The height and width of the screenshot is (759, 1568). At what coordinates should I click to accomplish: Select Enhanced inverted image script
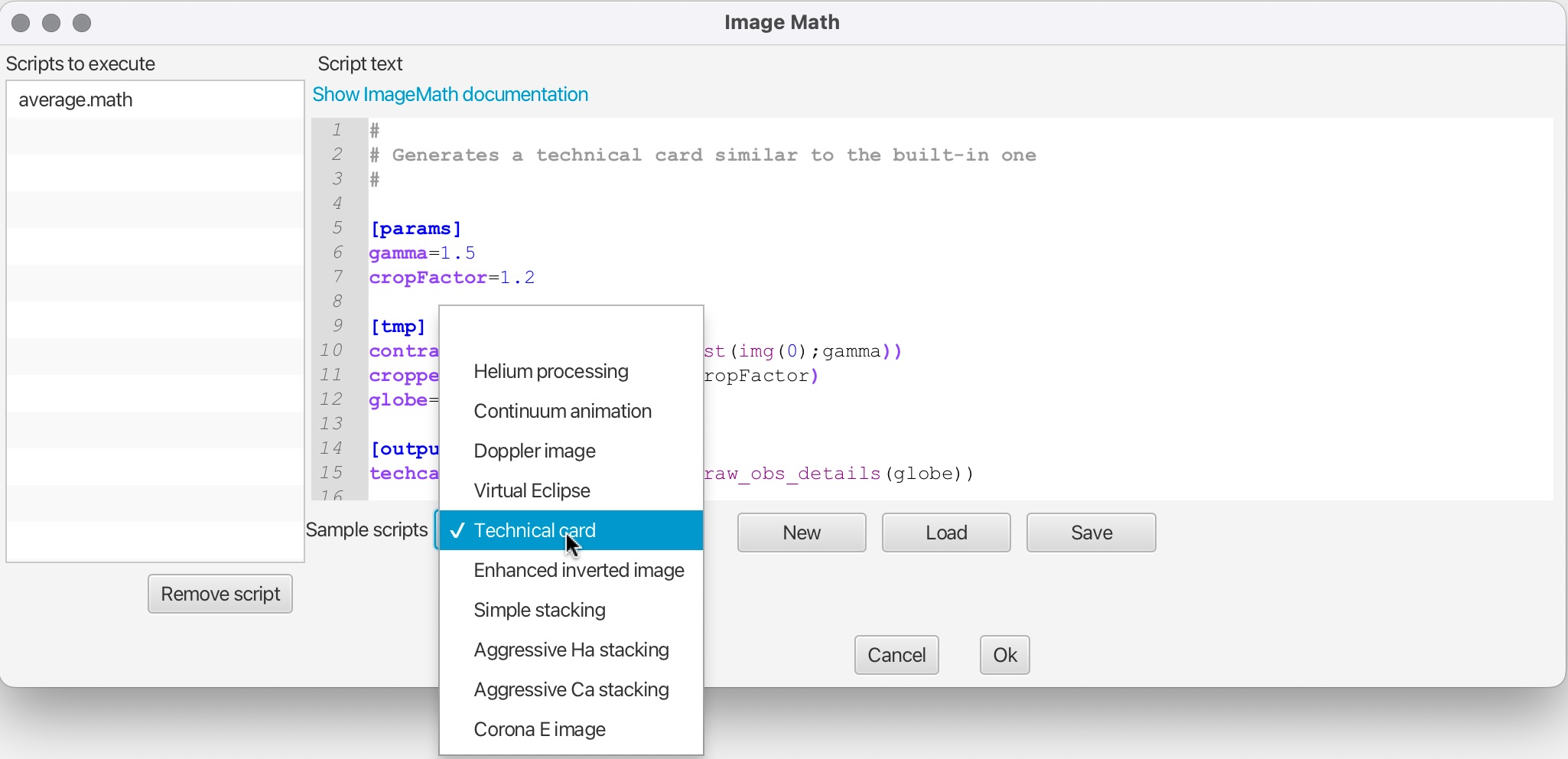click(571, 570)
